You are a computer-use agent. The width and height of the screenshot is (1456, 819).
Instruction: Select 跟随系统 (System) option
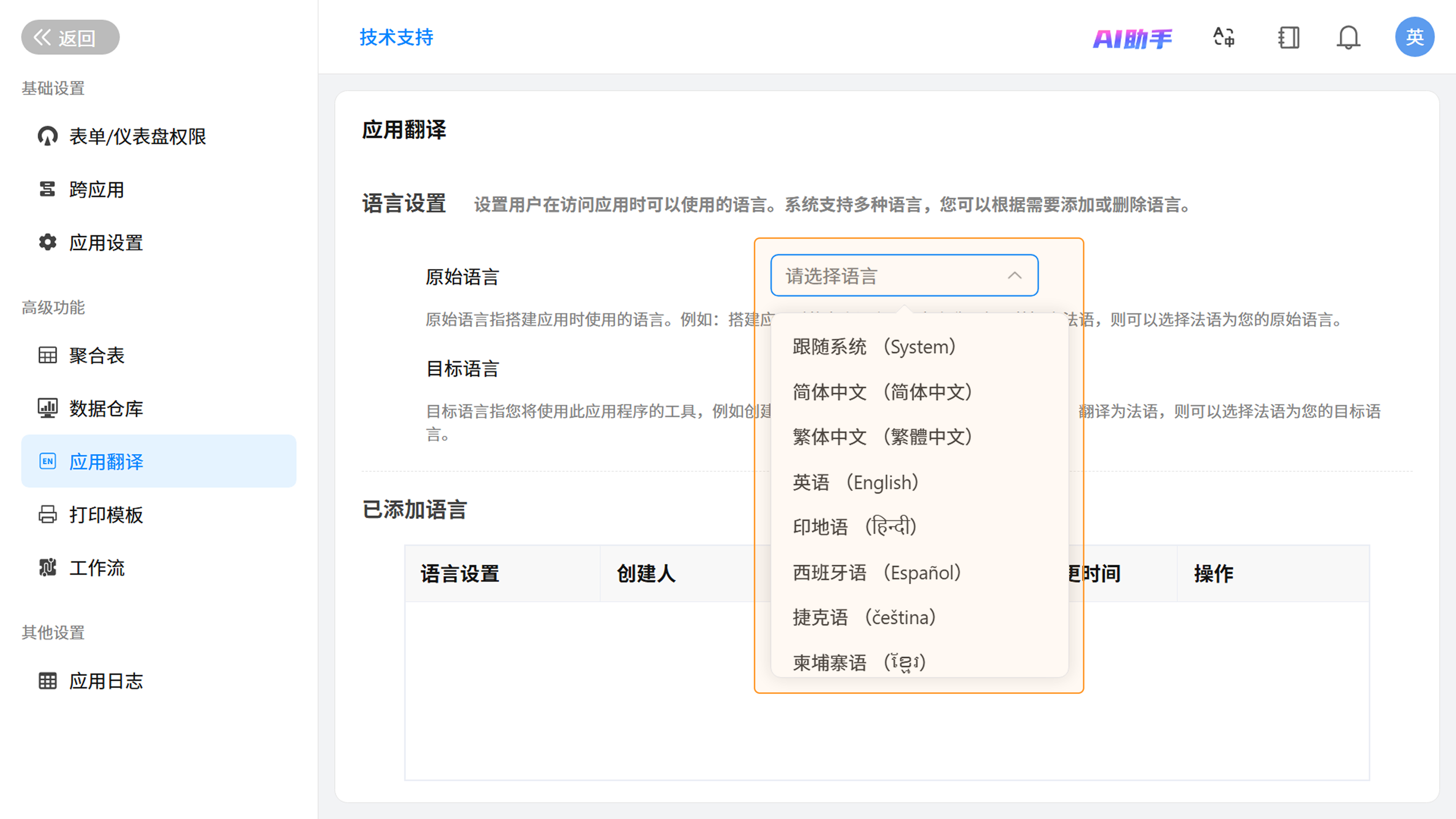point(919,347)
